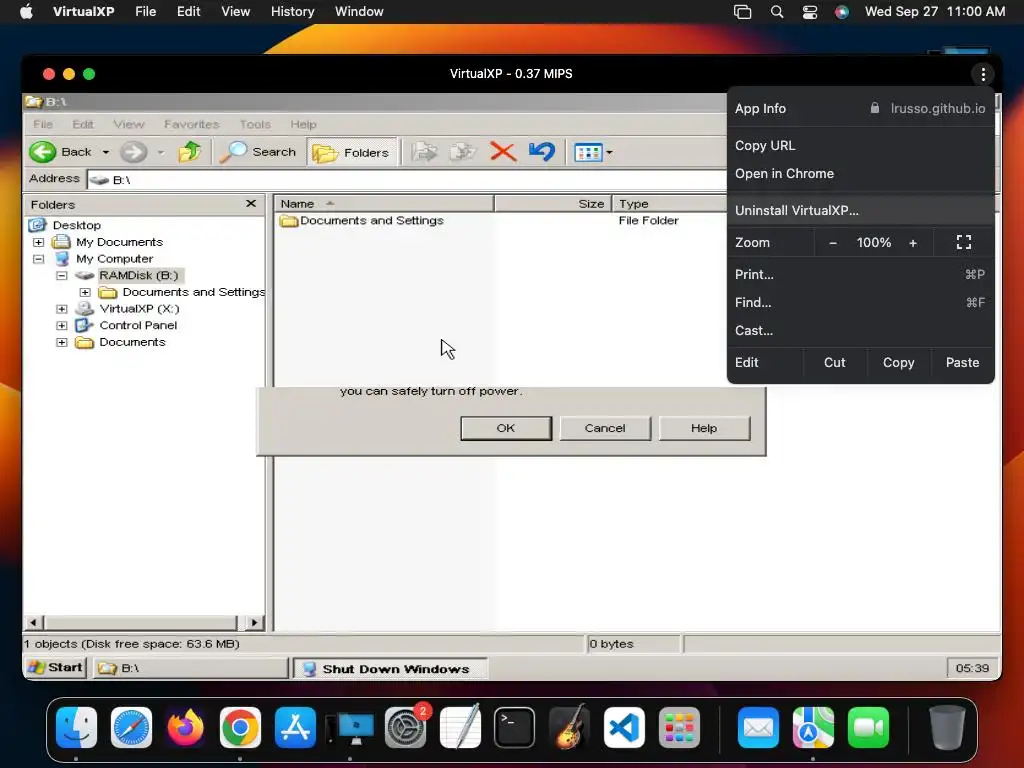Select My Computer in folder tree
The width and height of the screenshot is (1024, 768).
pyautogui.click(x=114, y=259)
